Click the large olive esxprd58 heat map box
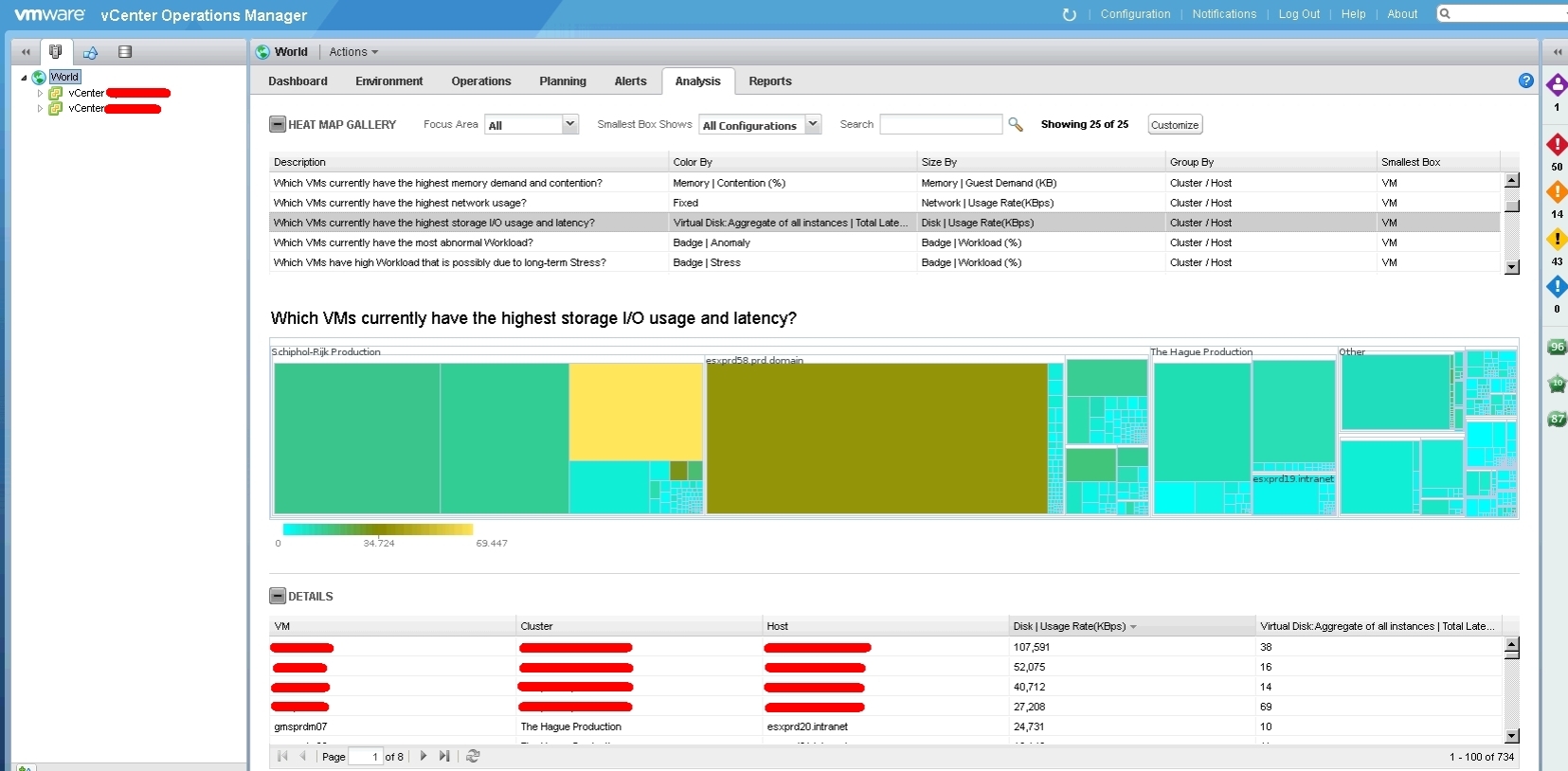 (877, 439)
